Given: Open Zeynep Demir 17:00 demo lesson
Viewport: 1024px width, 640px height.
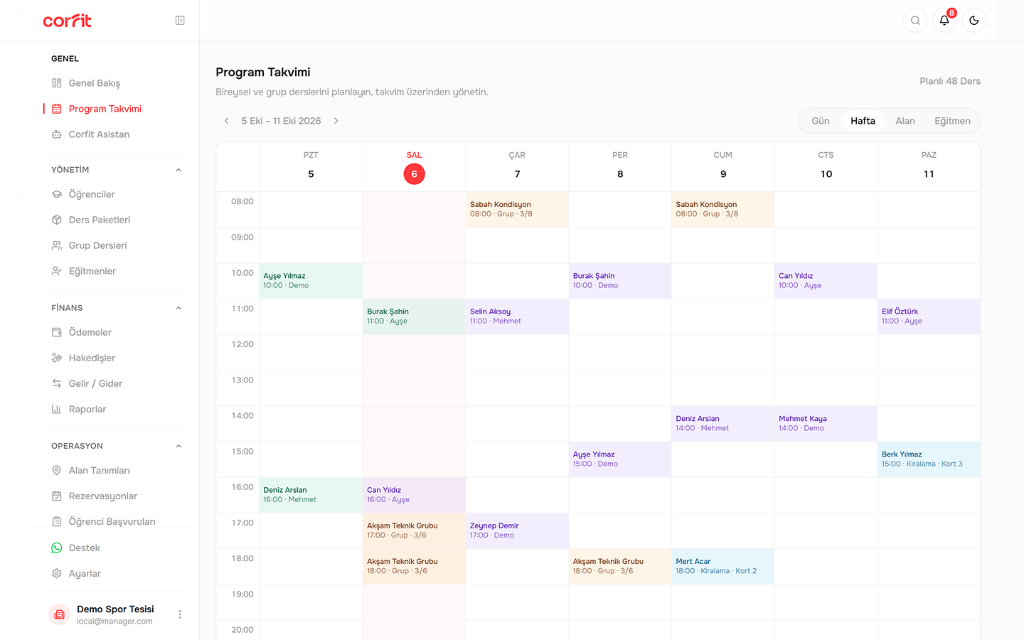Looking at the screenshot, I should (x=517, y=530).
